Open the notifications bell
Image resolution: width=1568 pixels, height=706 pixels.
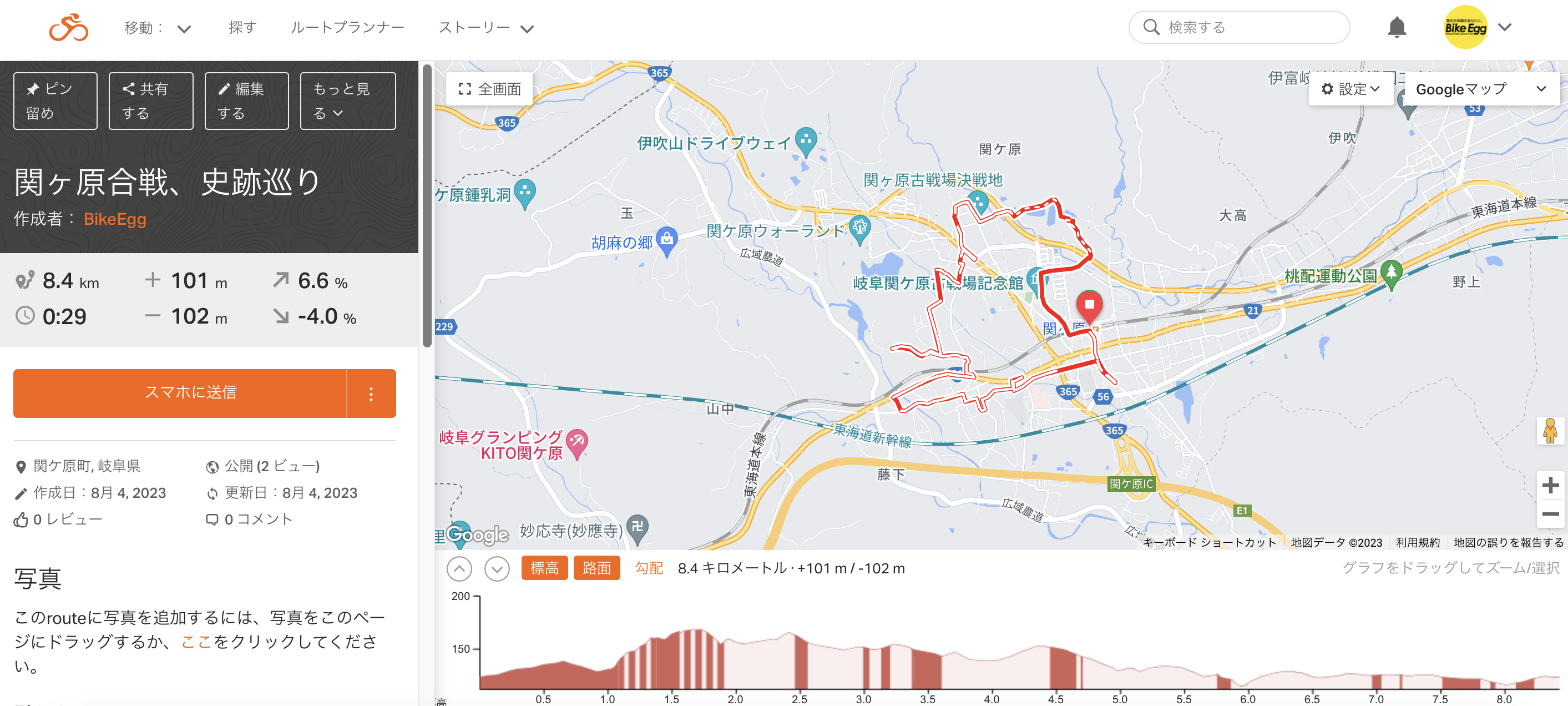coord(1397,27)
